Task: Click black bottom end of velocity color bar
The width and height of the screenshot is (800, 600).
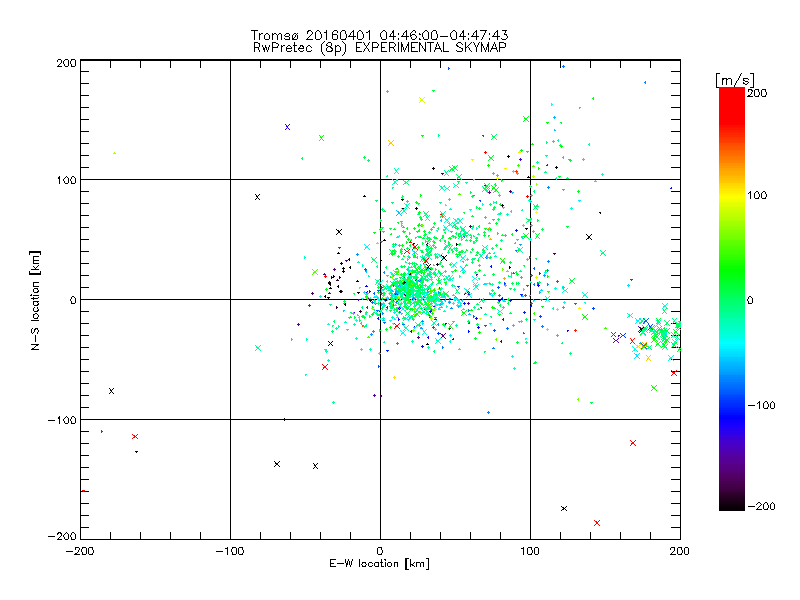Action: point(732,504)
